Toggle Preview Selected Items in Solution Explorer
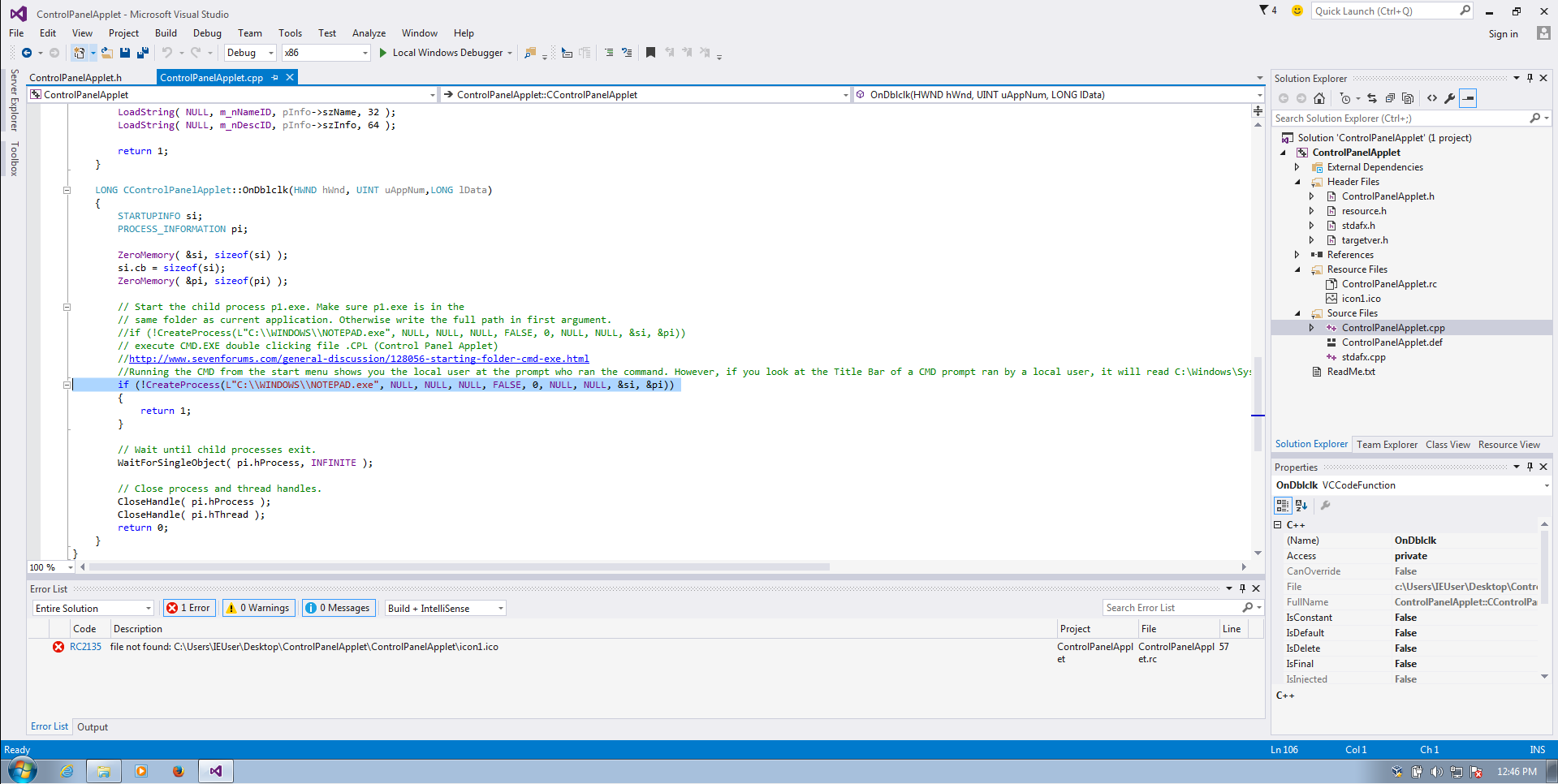Screen dimensions: 1558x784 pos(1468,98)
